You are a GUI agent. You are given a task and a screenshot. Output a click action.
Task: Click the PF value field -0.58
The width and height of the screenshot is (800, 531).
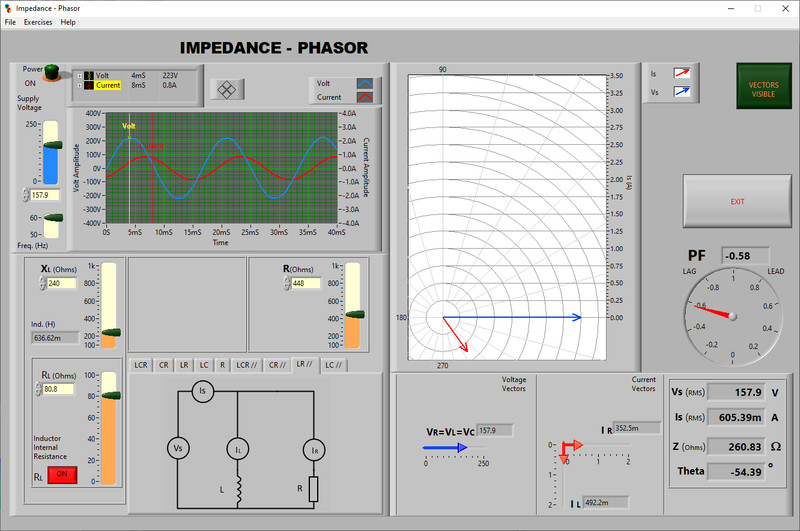(x=745, y=256)
